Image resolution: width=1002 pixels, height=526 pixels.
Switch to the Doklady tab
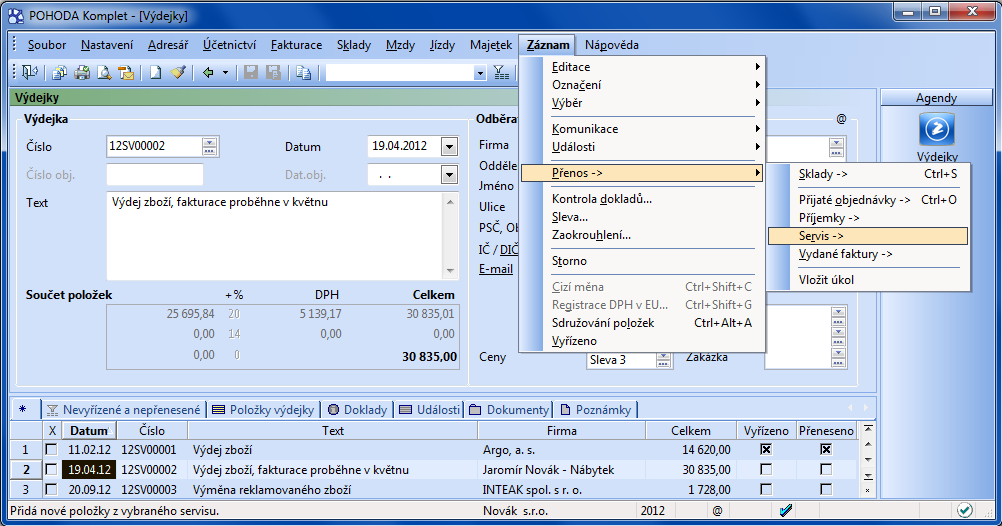coord(357,410)
